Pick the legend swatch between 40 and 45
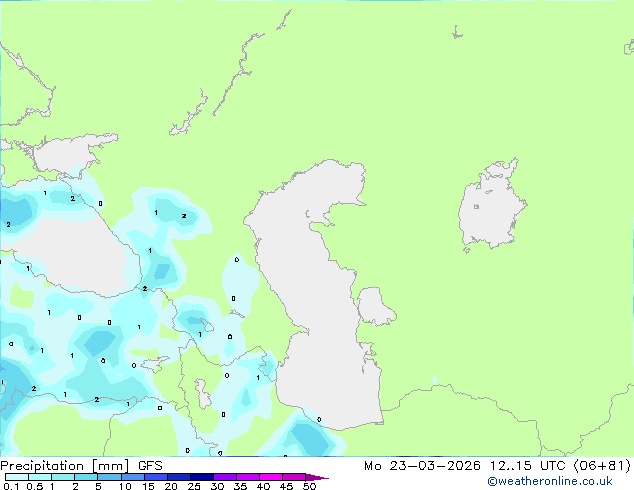Viewport: 634px width, 490px height. point(271,477)
